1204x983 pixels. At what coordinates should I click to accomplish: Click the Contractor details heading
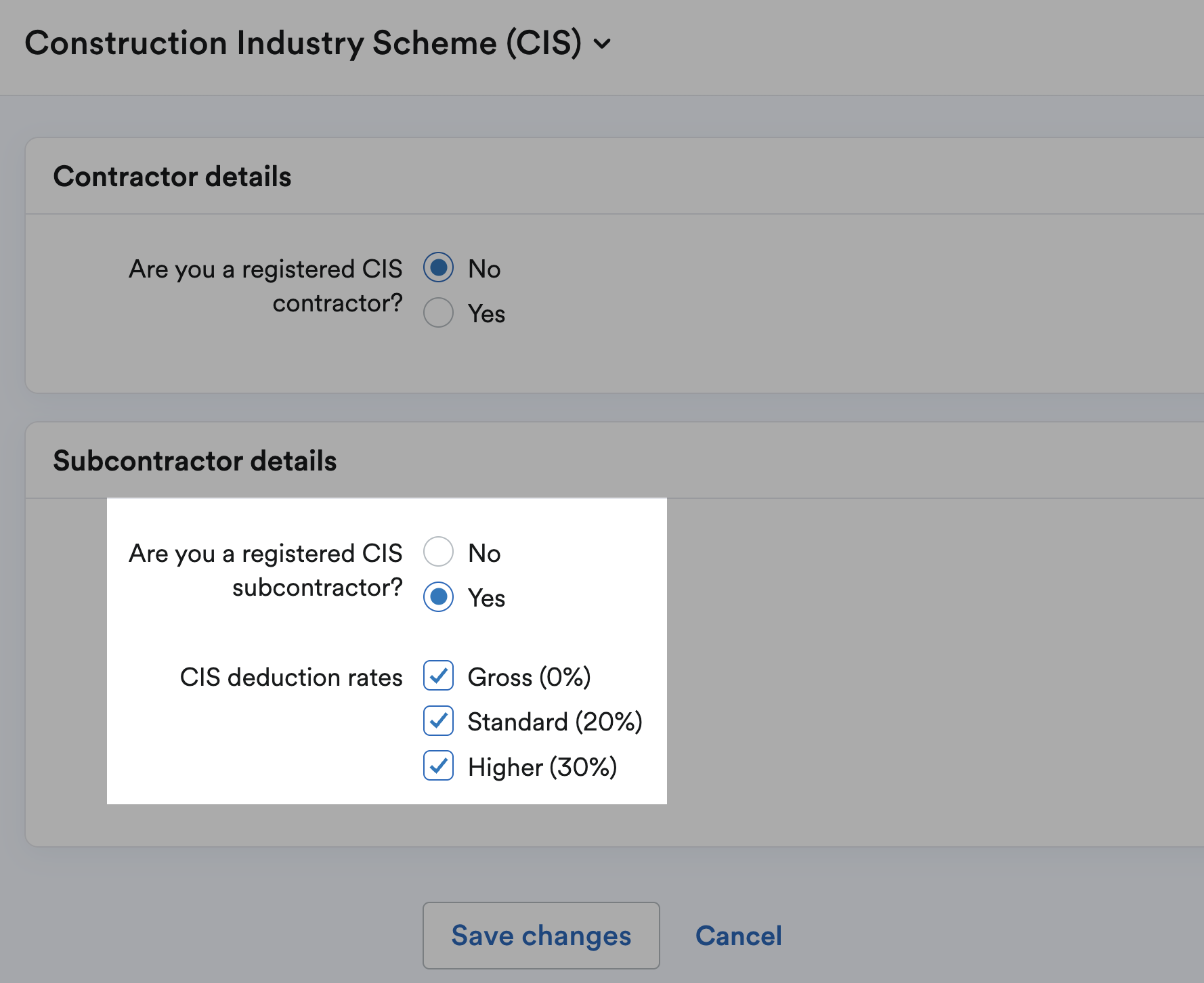[172, 177]
